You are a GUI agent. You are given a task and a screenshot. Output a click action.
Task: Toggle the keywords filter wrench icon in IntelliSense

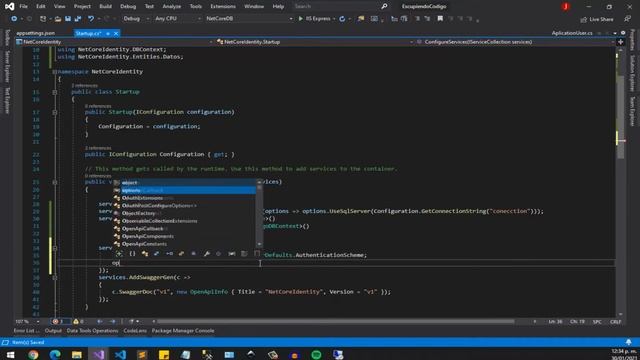[207, 253]
